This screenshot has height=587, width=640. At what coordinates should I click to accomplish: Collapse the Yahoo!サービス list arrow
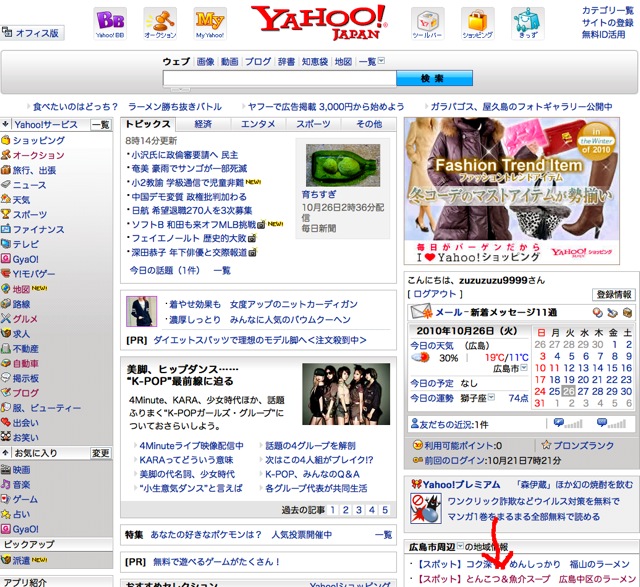[5, 125]
